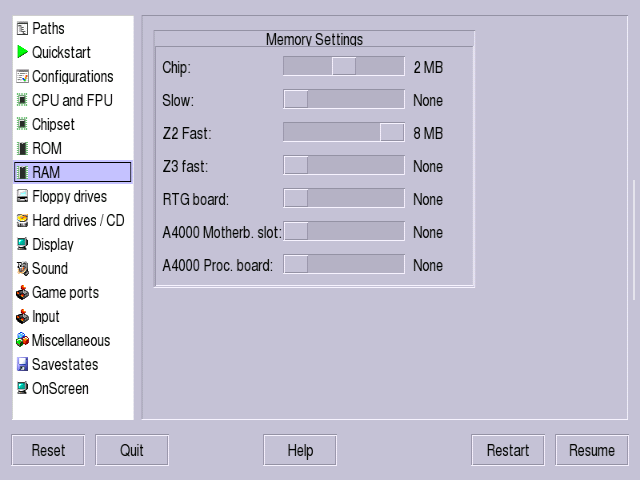Select Configurations in the sidebar
640x480 pixels.
click(73, 76)
